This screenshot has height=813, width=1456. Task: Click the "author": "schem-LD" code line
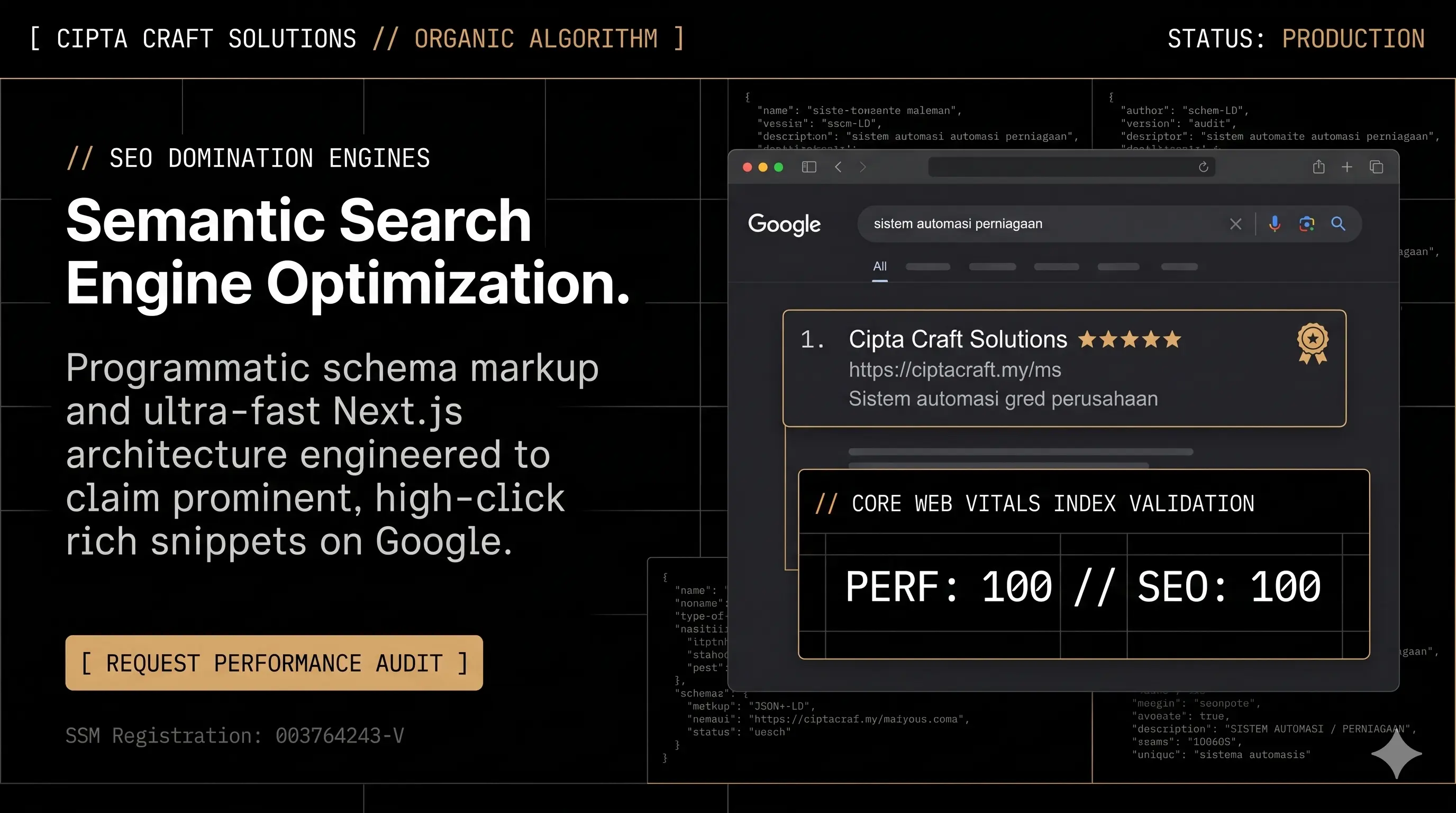coord(1185,111)
